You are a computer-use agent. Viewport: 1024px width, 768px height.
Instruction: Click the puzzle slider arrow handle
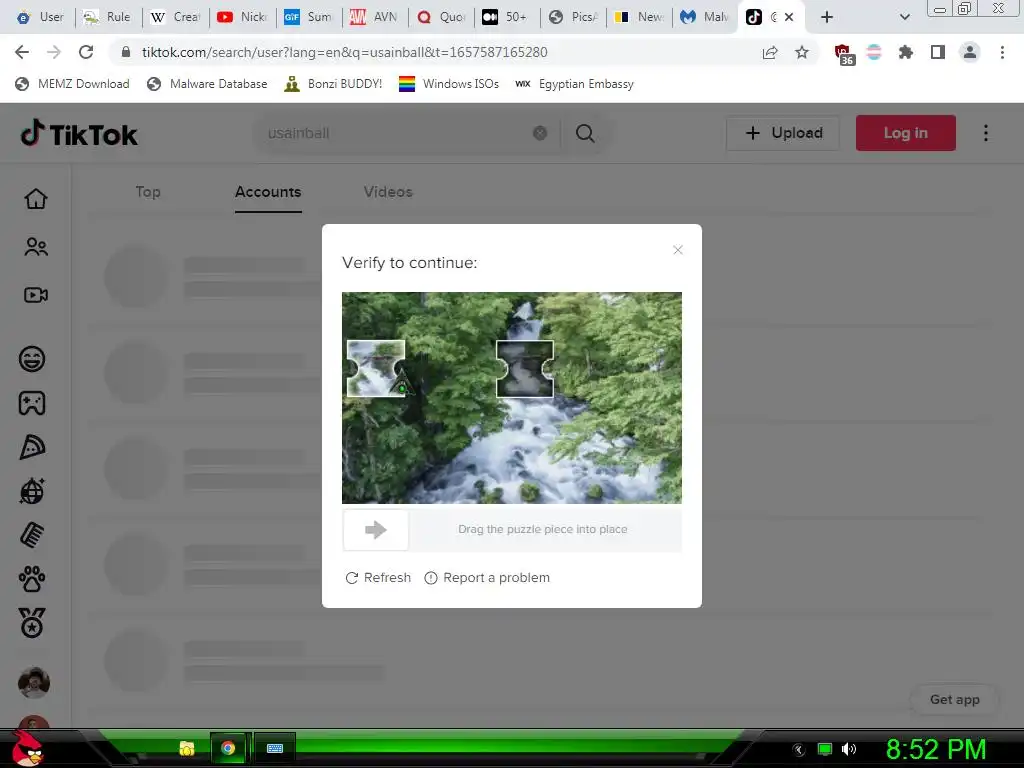376,530
